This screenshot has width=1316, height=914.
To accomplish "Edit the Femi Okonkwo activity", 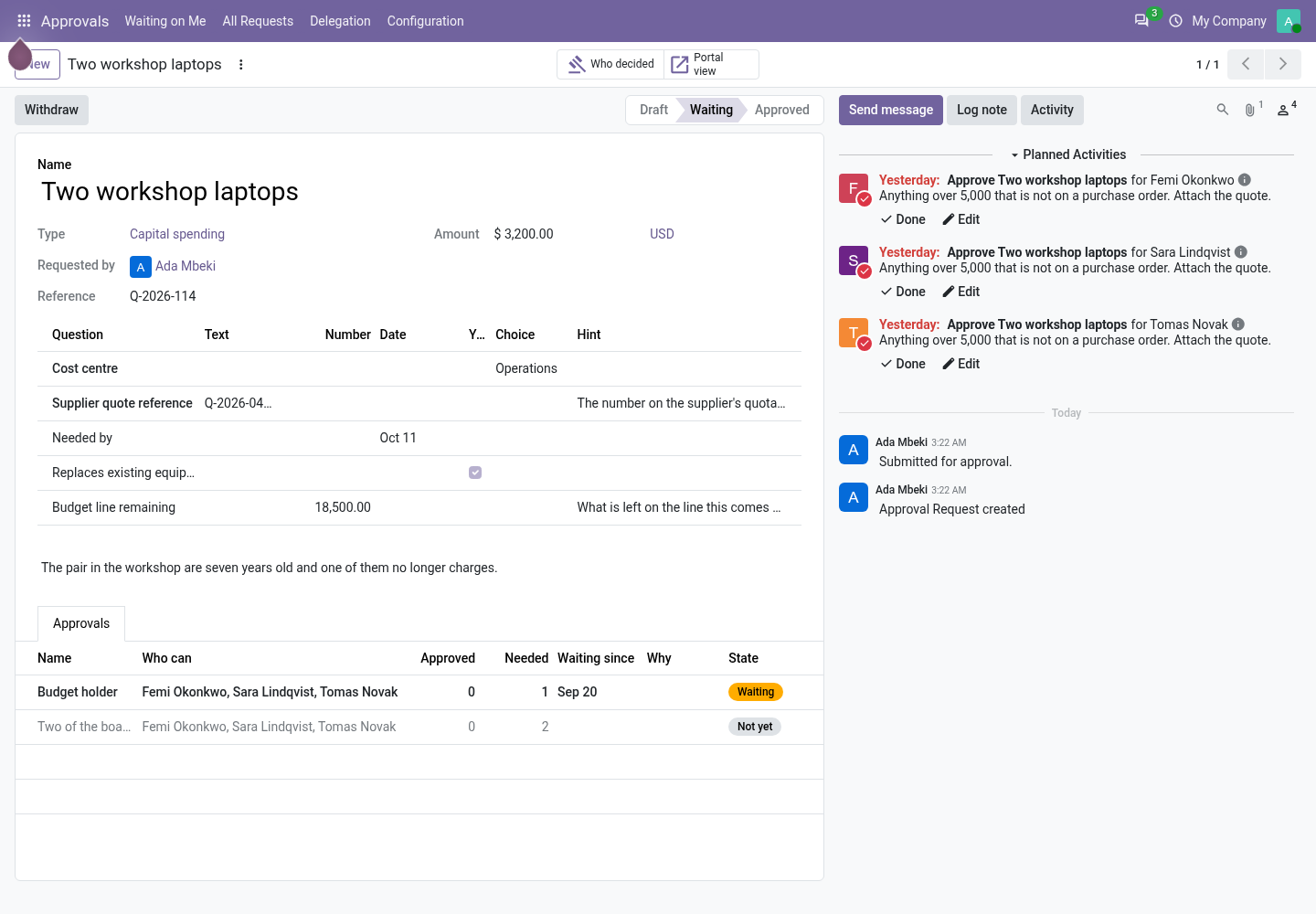I will click(961, 219).
